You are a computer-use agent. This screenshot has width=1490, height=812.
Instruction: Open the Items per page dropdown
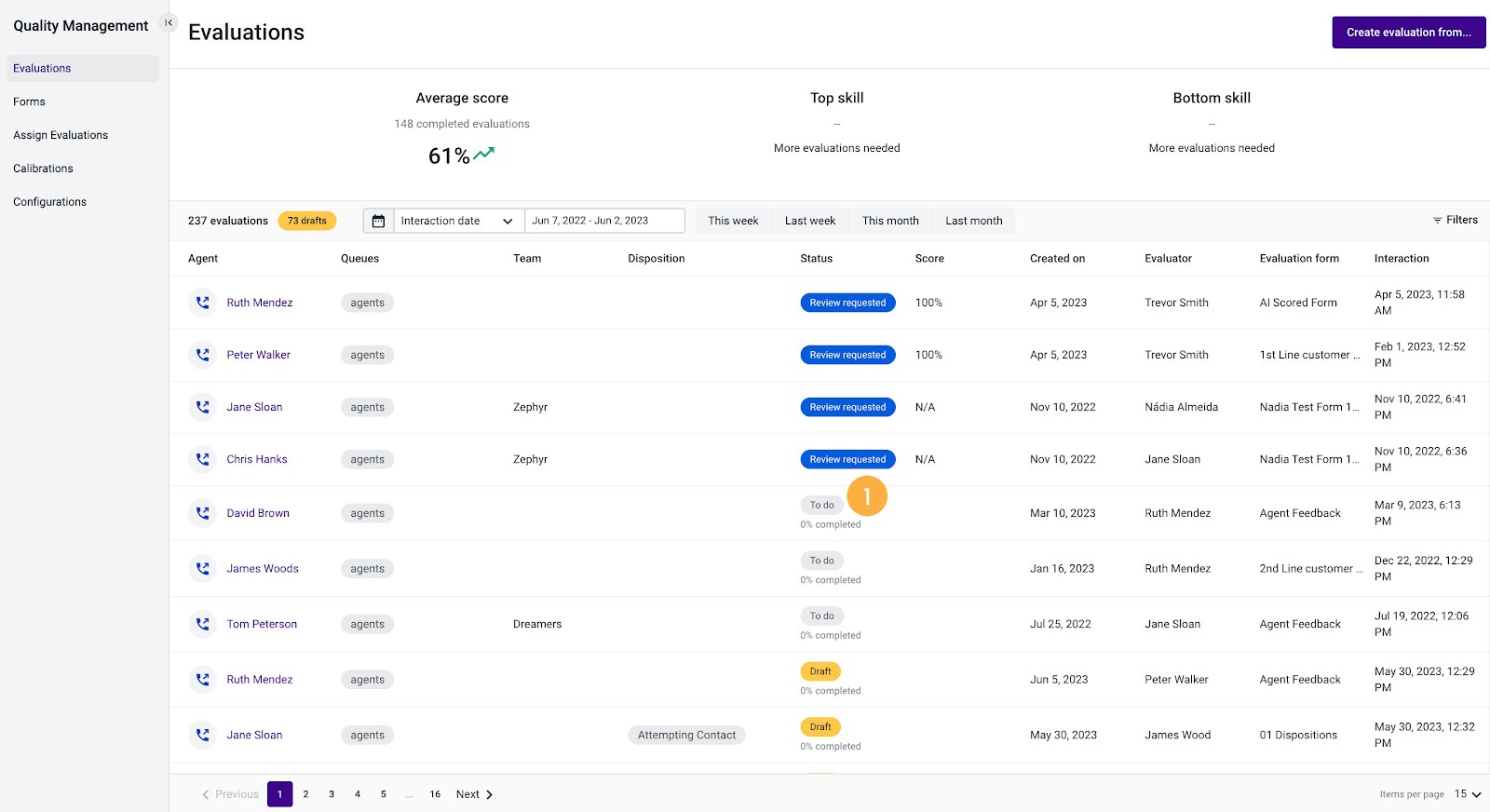tap(1468, 794)
